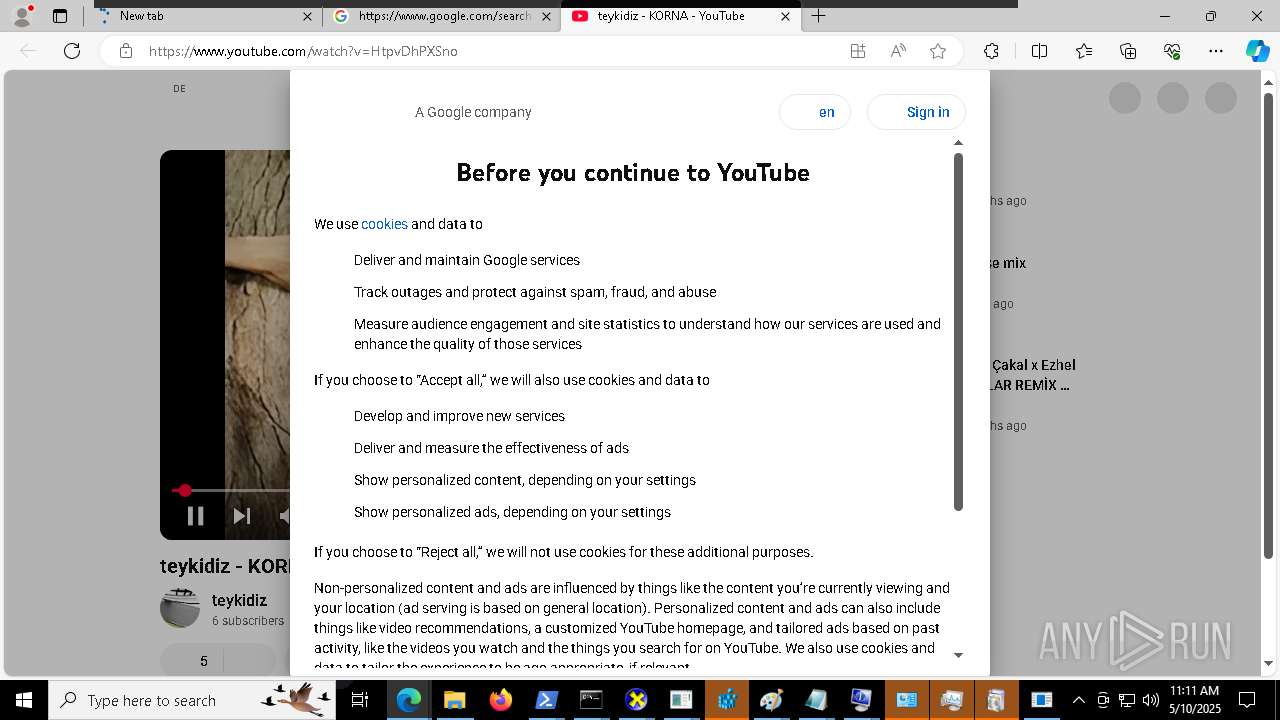This screenshot has height=720, width=1280.
Task: Open the Collections icon
Action: [x=1128, y=51]
